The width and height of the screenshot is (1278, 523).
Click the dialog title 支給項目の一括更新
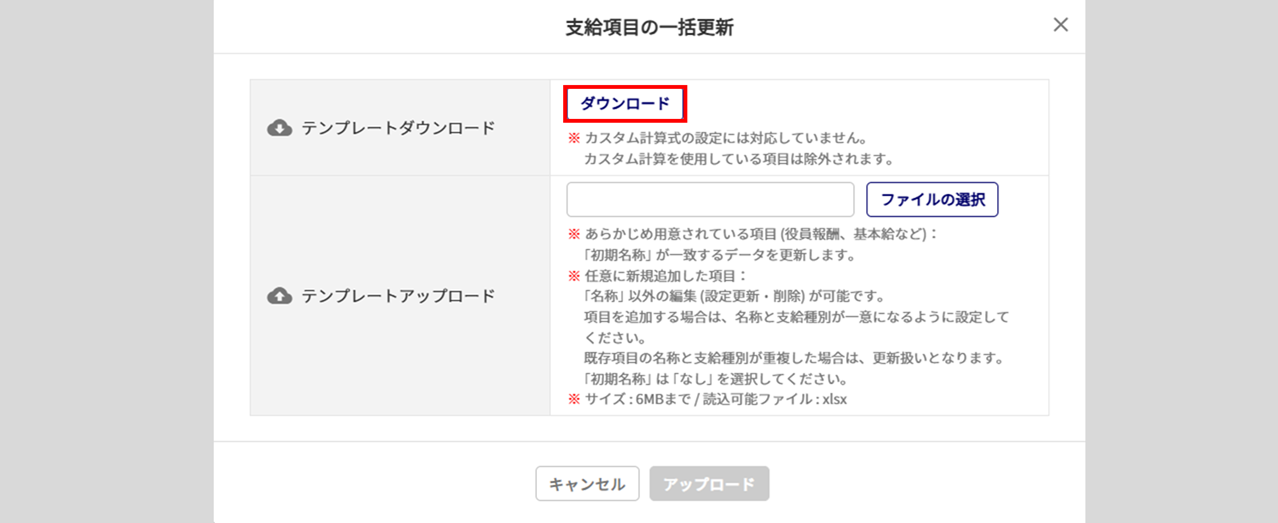(649, 27)
